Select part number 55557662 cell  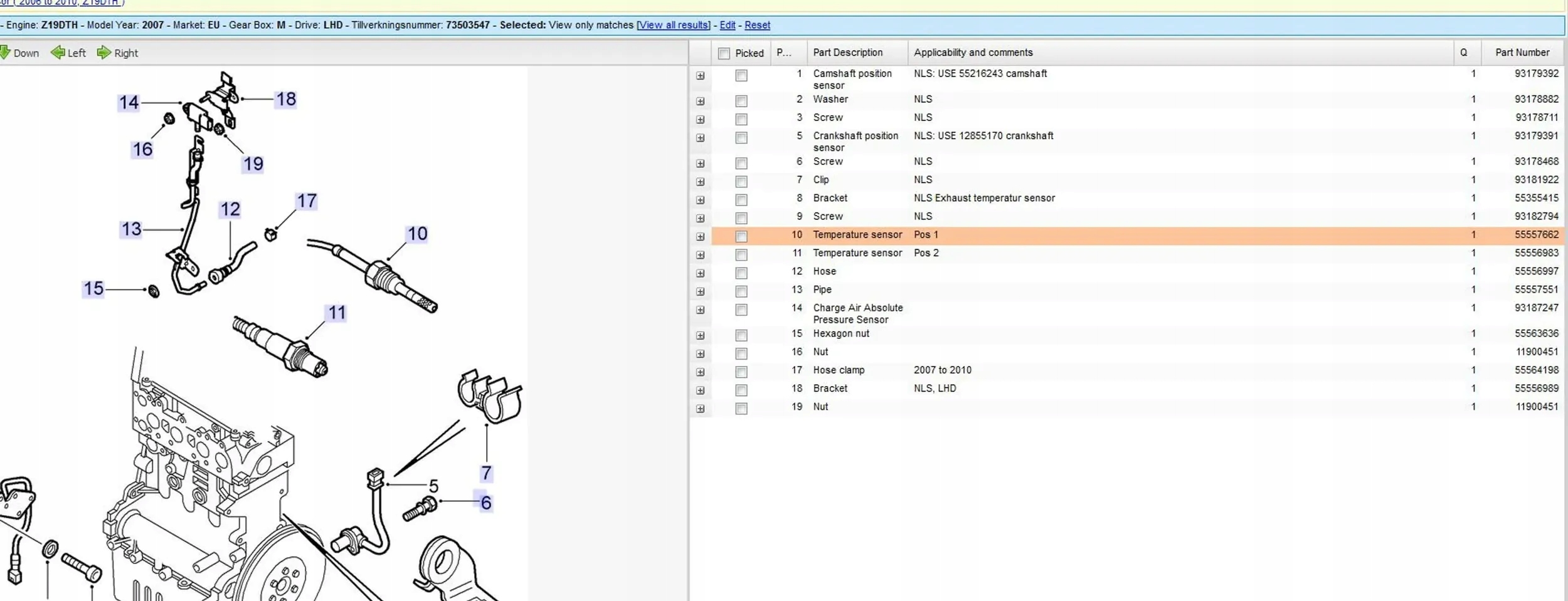(x=1536, y=234)
